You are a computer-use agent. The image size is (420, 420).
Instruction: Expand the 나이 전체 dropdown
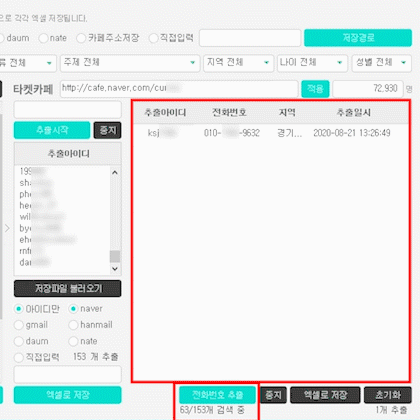tap(312, 63)
